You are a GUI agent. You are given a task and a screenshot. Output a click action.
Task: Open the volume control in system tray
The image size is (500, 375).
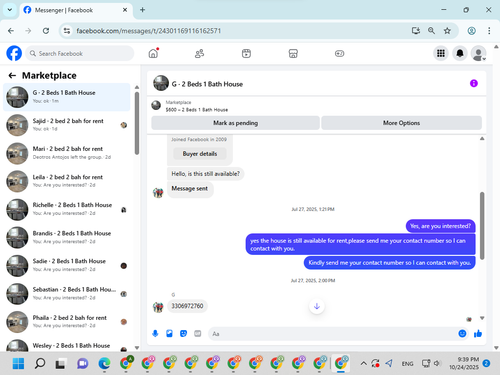[x=437, y=363]
